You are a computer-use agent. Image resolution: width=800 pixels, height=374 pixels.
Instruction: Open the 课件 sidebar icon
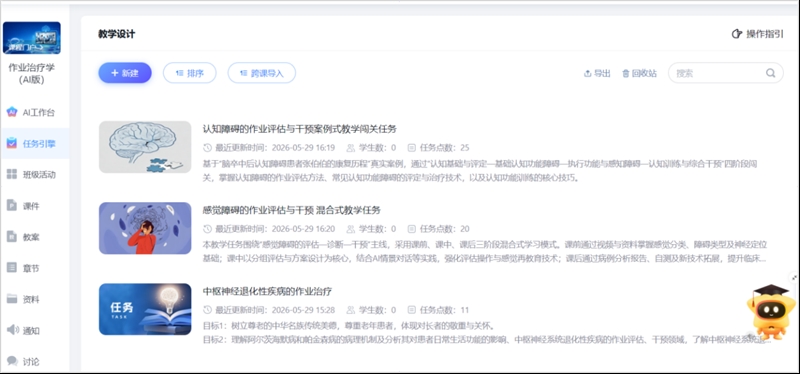click(x=12, y=206)
